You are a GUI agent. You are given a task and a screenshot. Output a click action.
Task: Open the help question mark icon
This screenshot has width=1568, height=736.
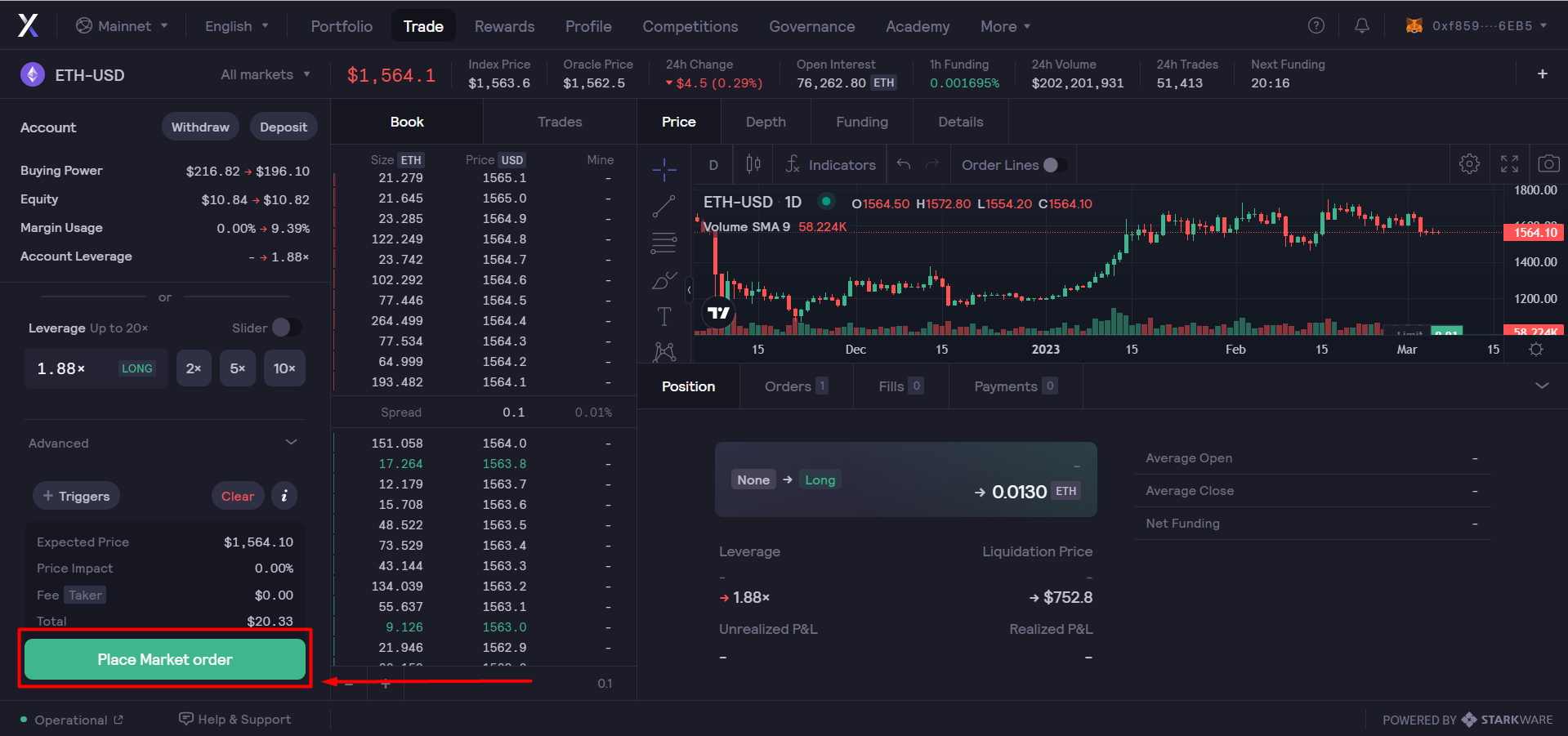point(1316,25)
